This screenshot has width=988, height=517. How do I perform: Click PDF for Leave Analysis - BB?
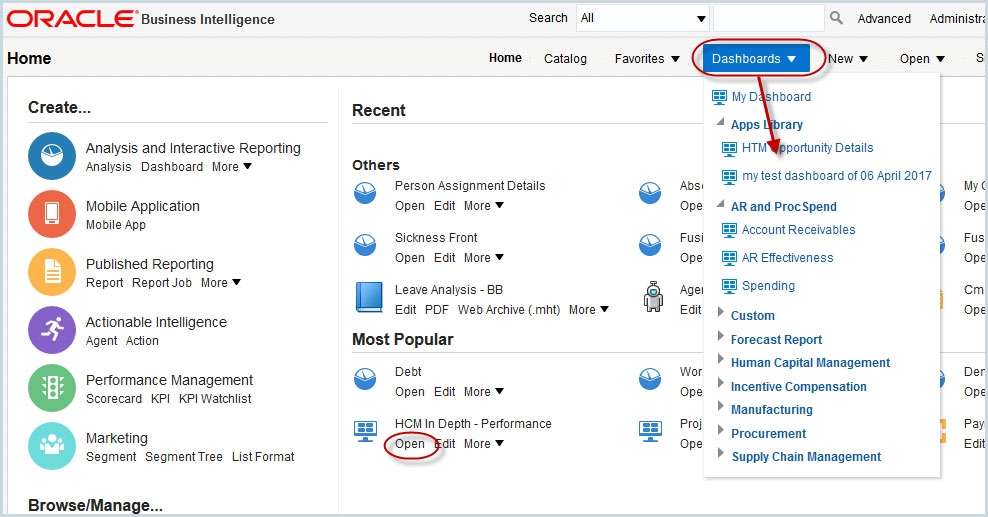tap(437, 310)
